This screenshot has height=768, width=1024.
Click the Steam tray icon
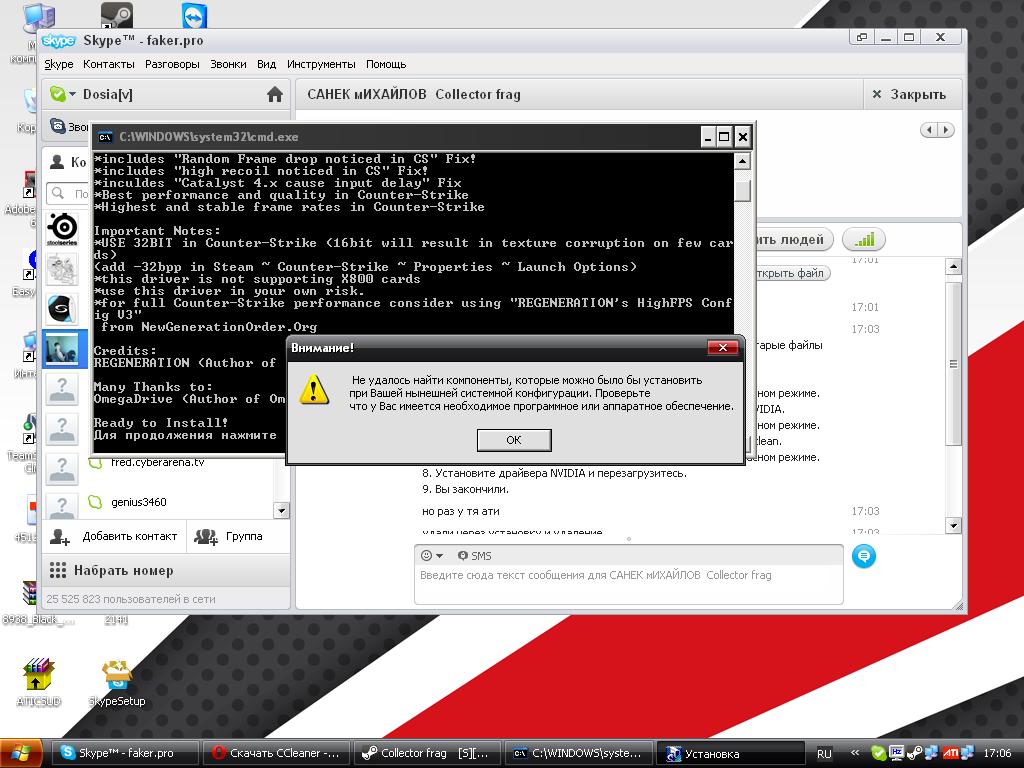(914, 753)
